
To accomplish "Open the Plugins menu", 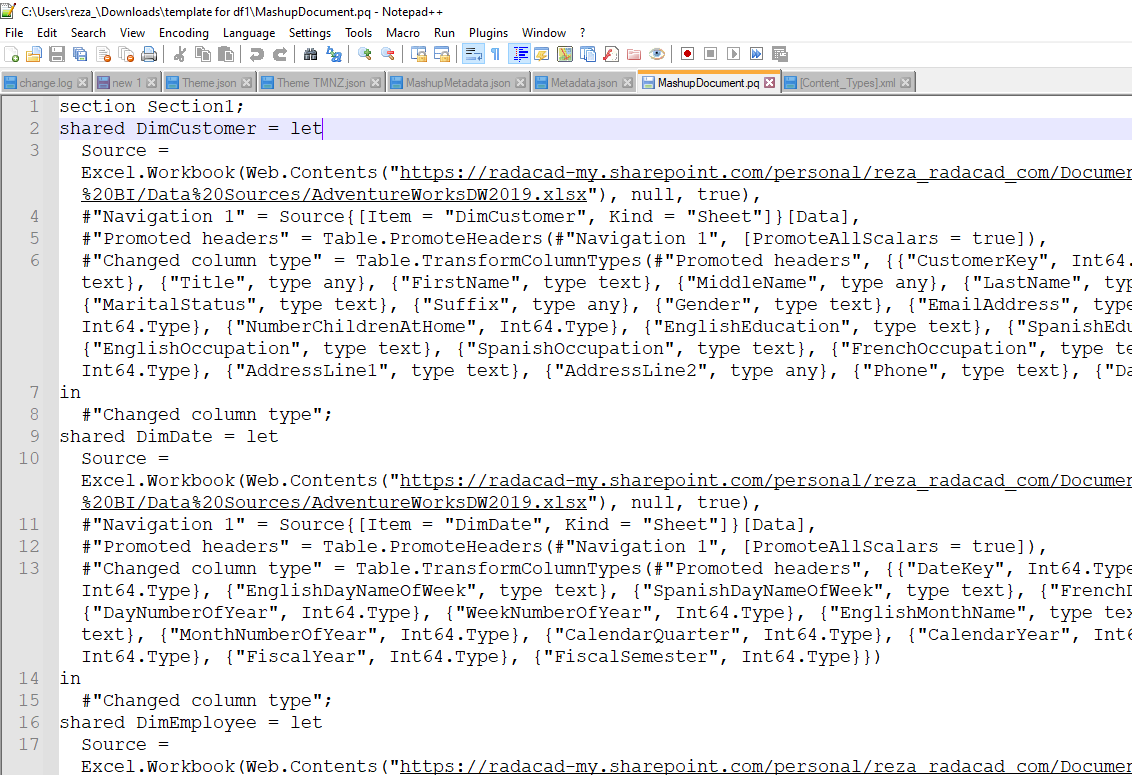I will pyautogui.click(x=488, y=33).
